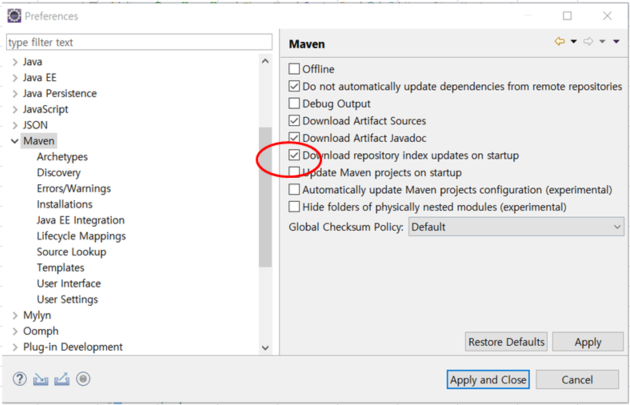
Task: Click Apply and Close button
Action: coord(488,380)
